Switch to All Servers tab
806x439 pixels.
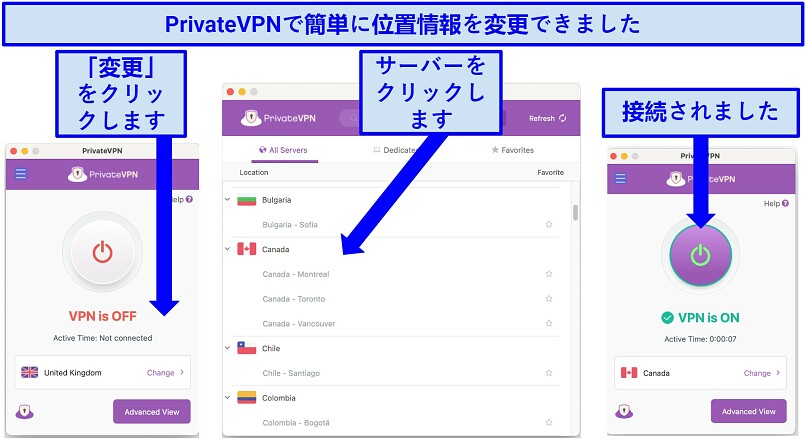283,150
